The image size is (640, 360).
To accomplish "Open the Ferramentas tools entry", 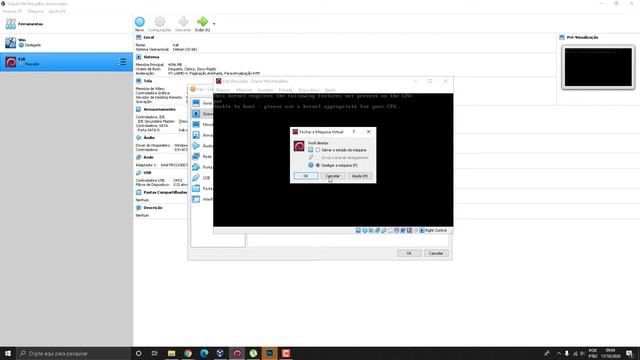I will click(x=66, y=24).
